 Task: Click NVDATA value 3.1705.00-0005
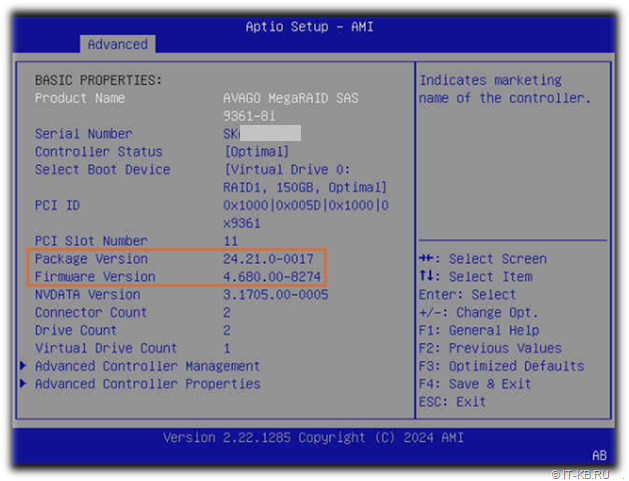276,294
